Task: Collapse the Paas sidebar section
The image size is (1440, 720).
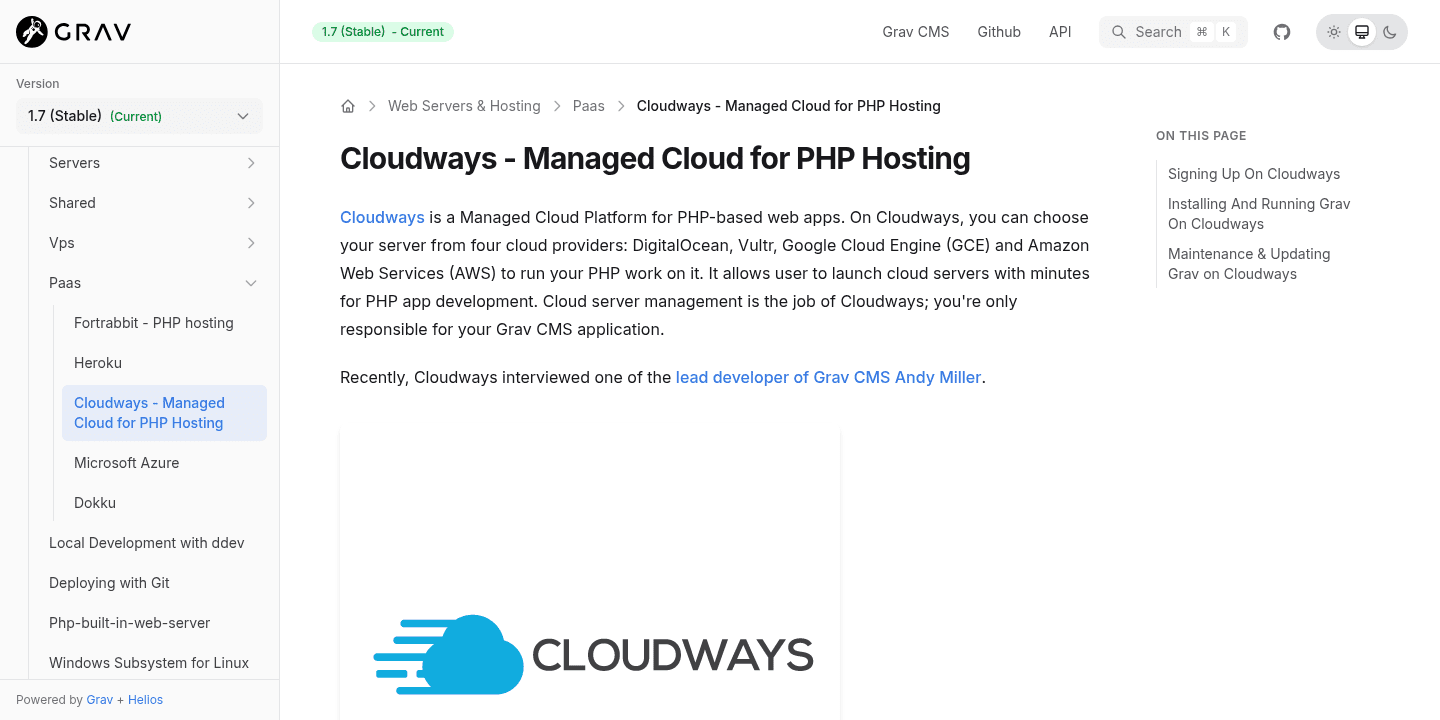Action: click(251, 283)
